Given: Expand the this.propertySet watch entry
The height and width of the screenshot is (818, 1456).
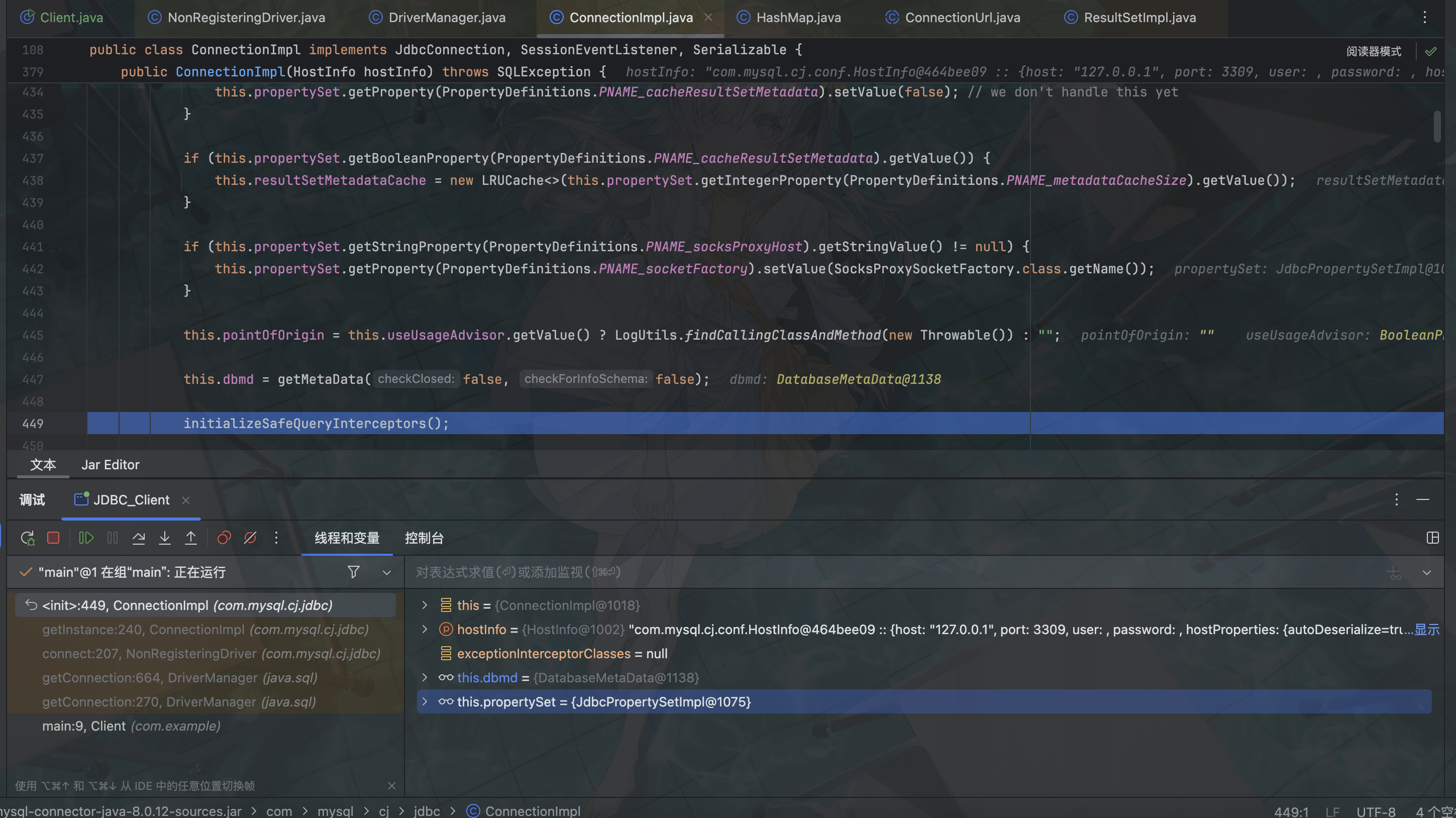Looking at the screenshot, I should [425, 701].
